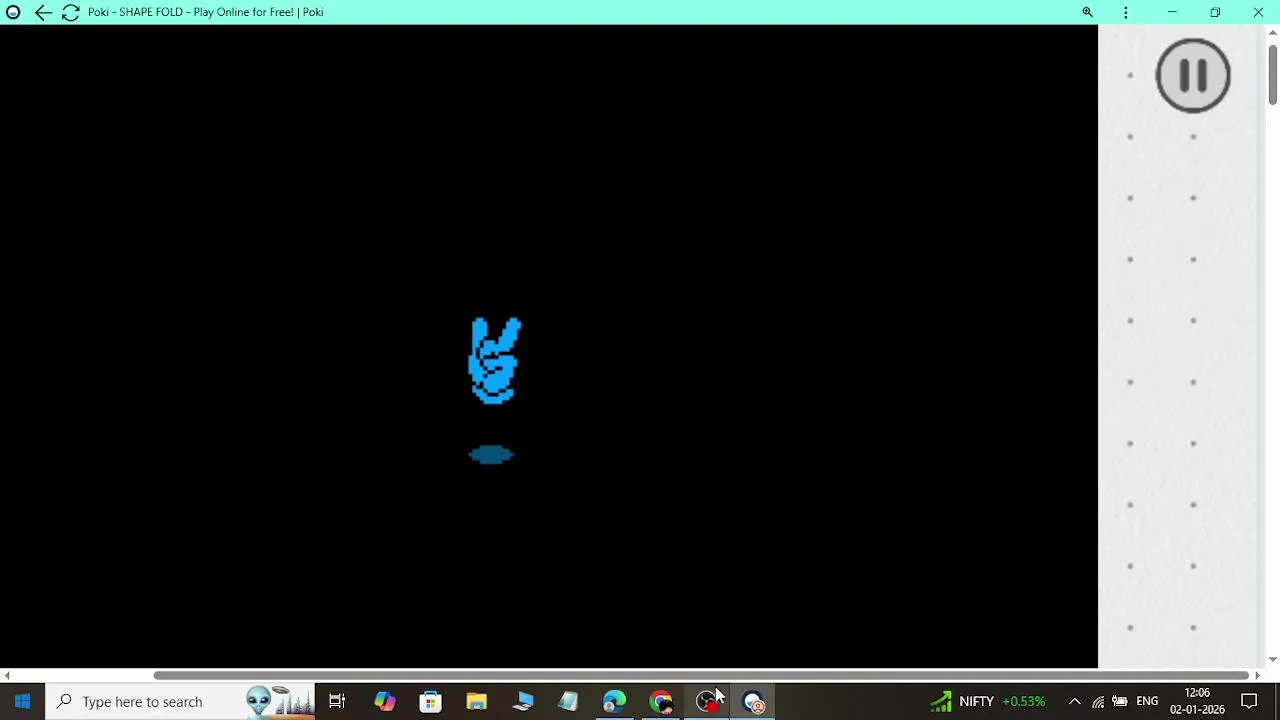Screen dimensions: 1280x720
Task: Open the notification center icon
Action: click(x=1249, y=701)
